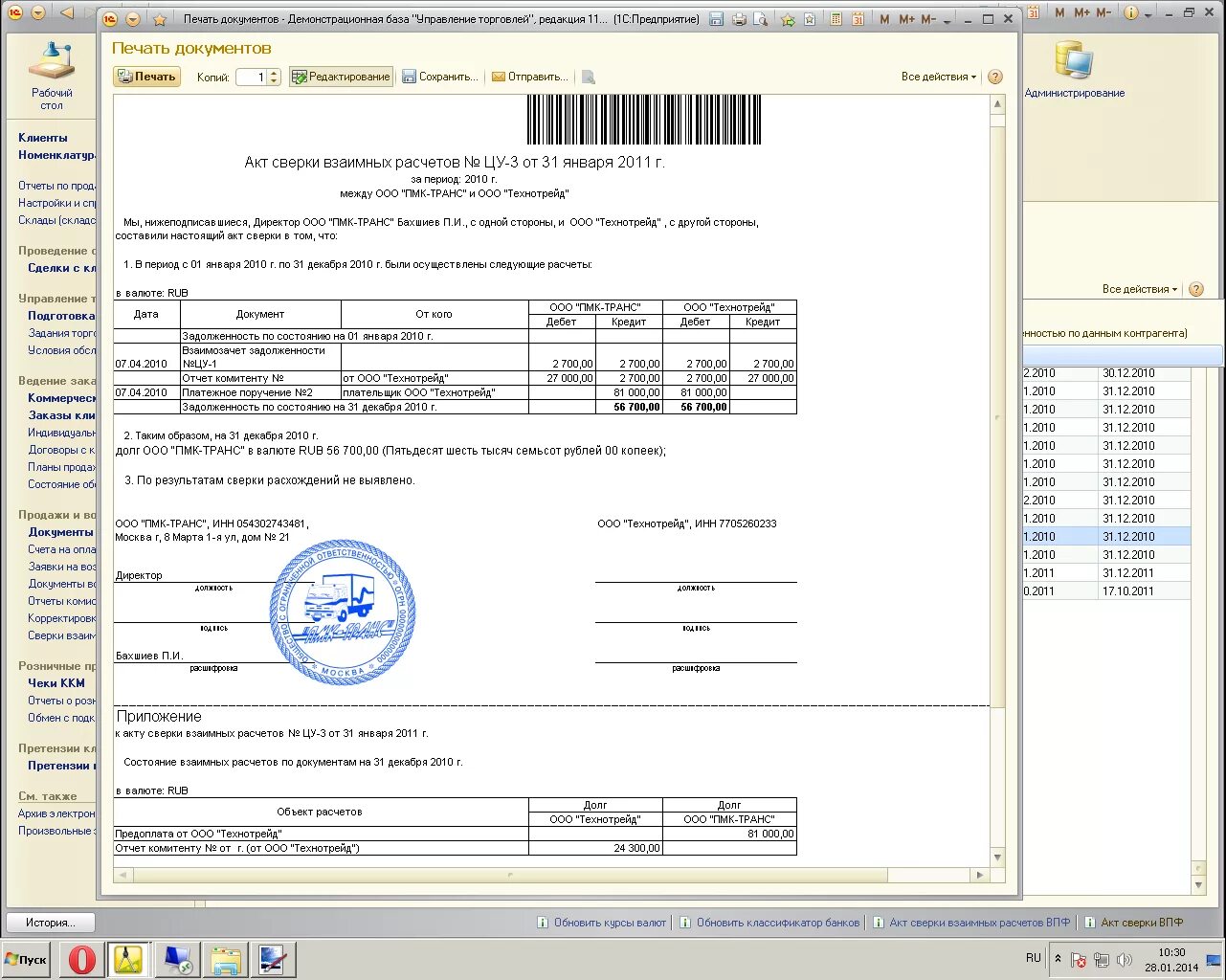Open Обновить классификатор банков notification

778,923
